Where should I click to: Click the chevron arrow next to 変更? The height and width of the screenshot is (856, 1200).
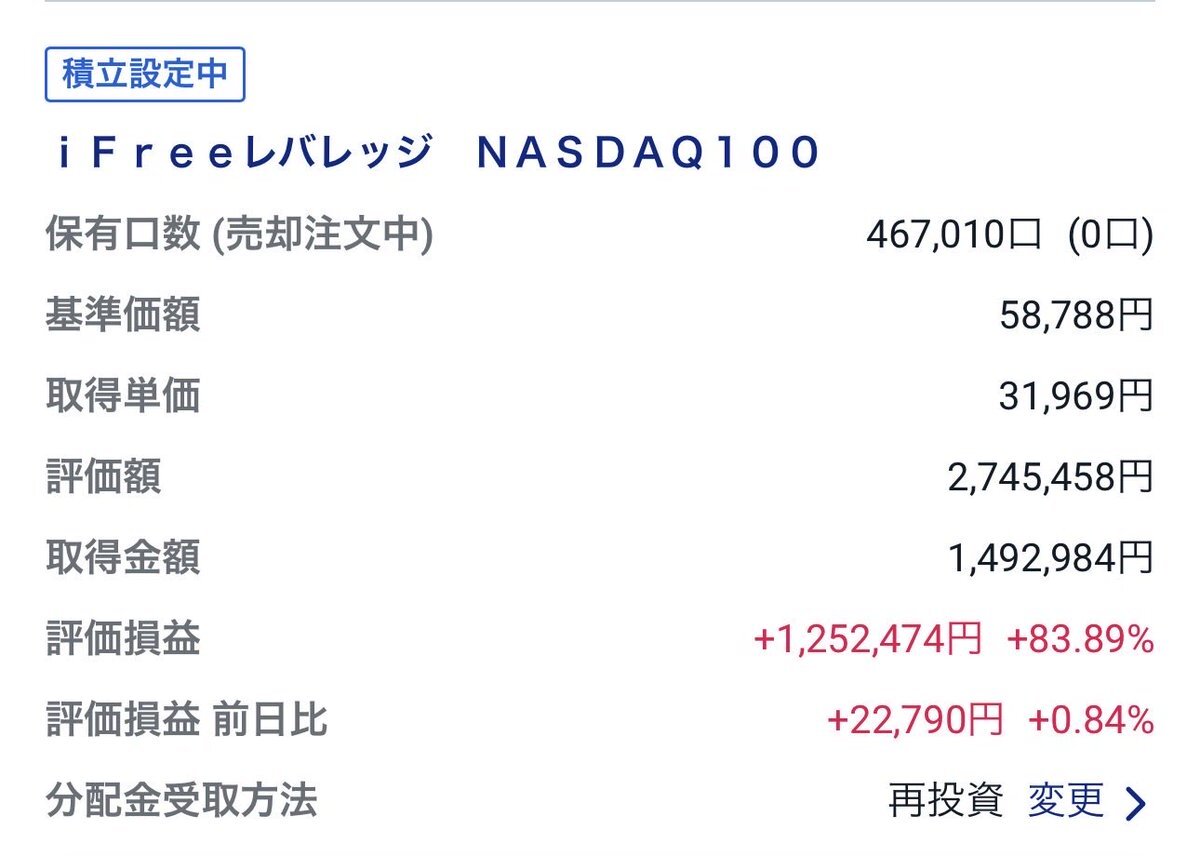1135,802
